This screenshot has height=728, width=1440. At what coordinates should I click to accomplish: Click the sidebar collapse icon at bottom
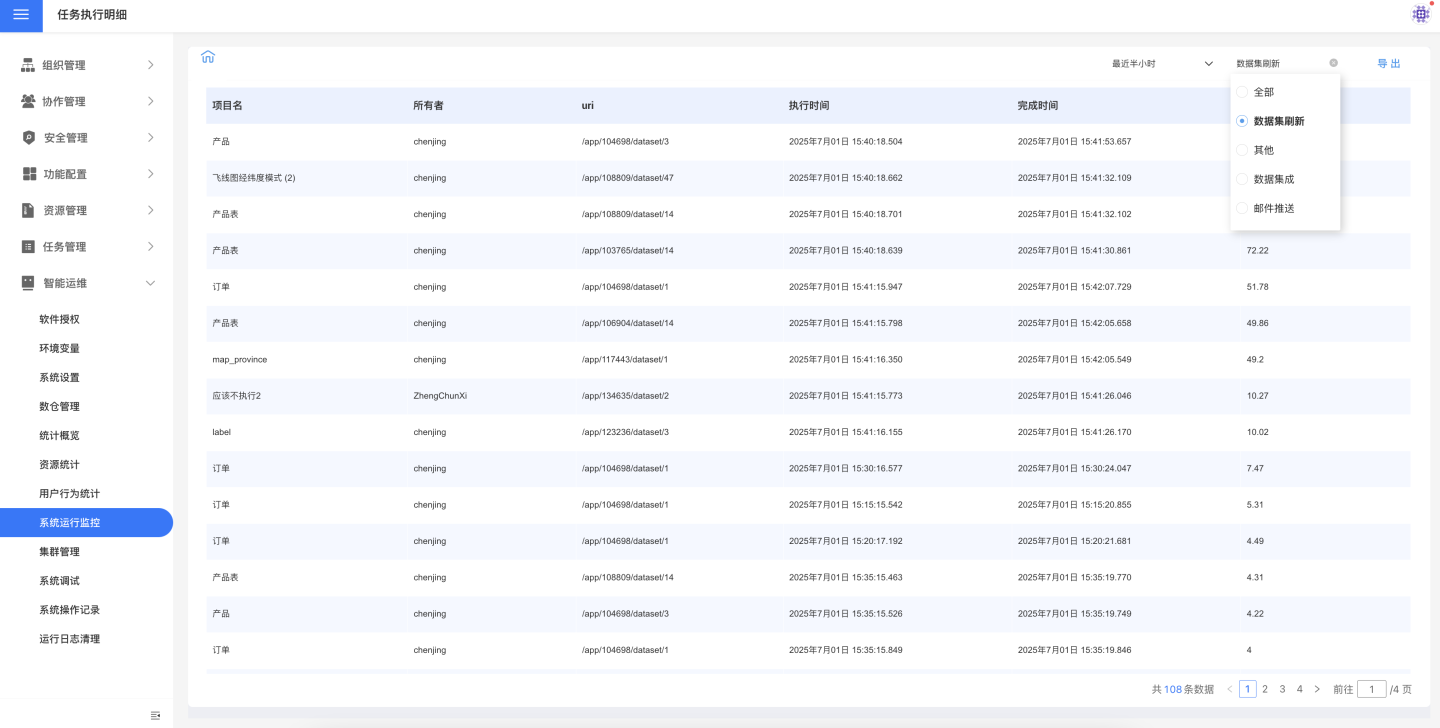click(x=155, y=715)
